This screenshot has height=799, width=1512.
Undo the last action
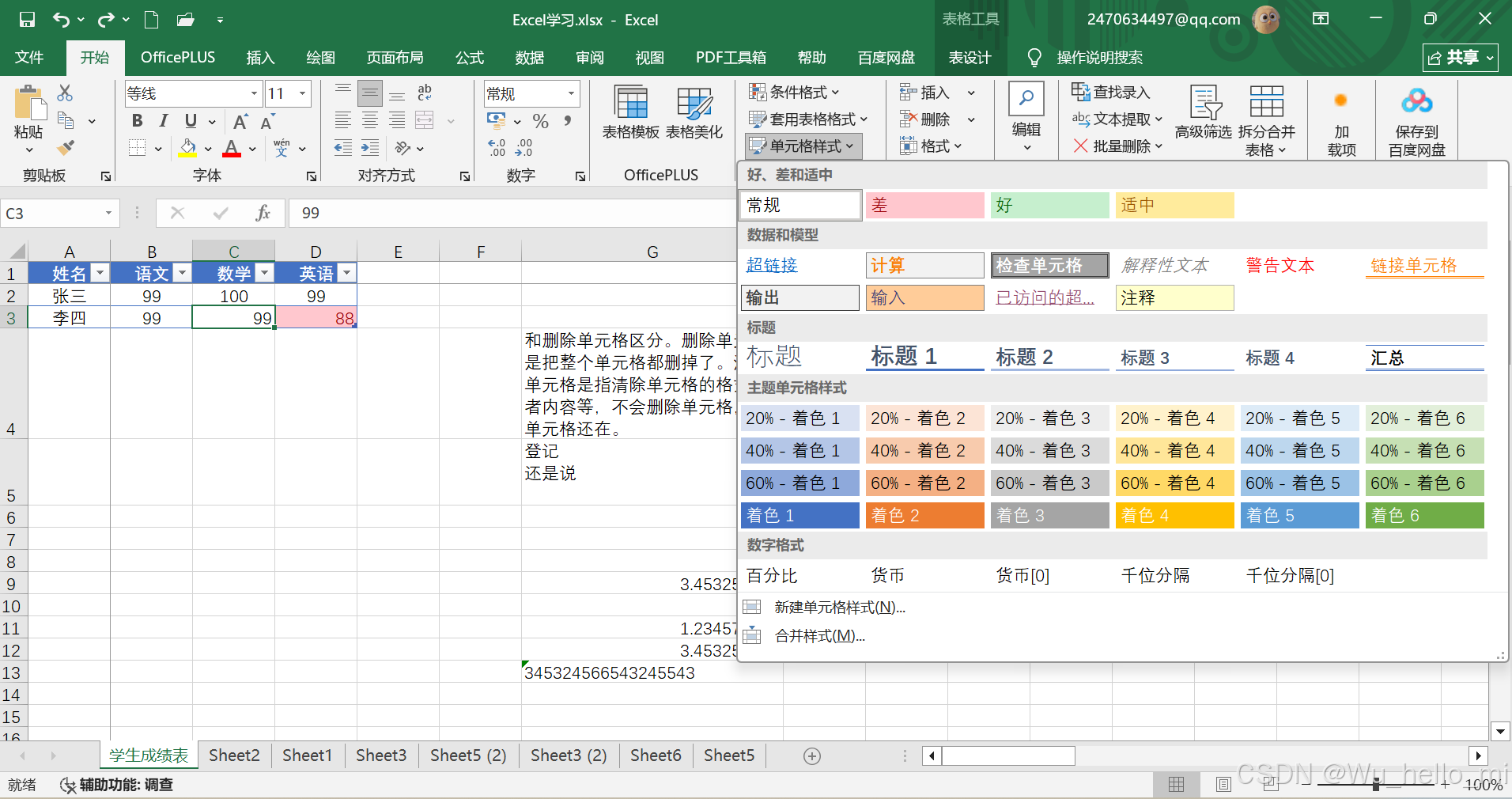point(61,20)
